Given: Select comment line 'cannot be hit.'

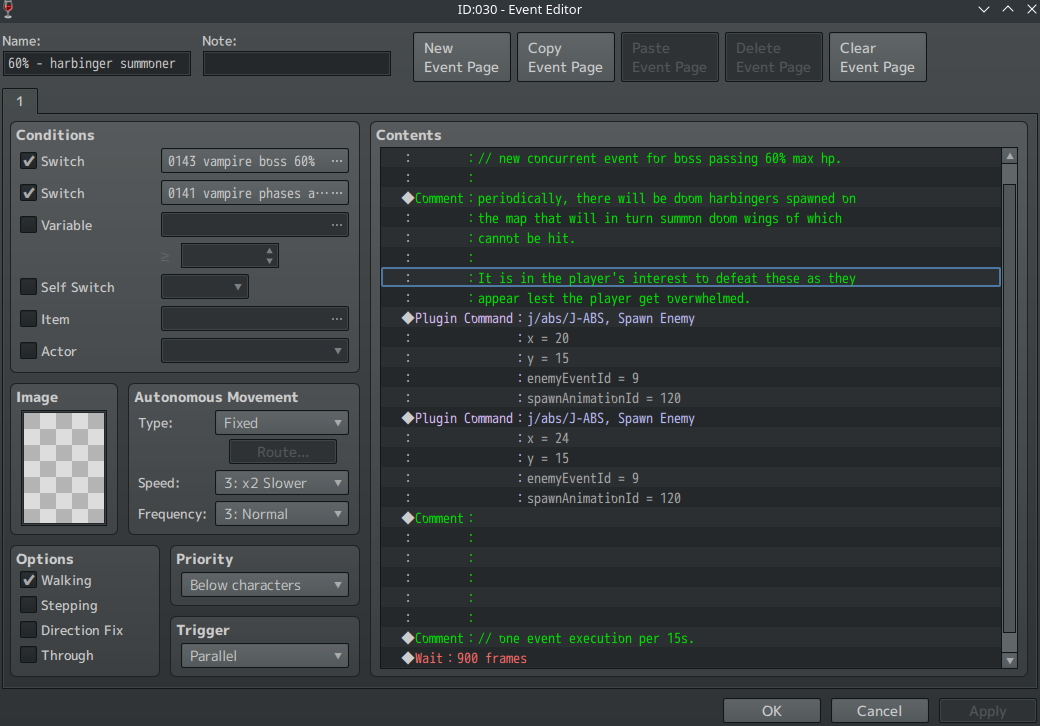Looking at the screenshot, I should pyautogui.click(x=691, y=238).
